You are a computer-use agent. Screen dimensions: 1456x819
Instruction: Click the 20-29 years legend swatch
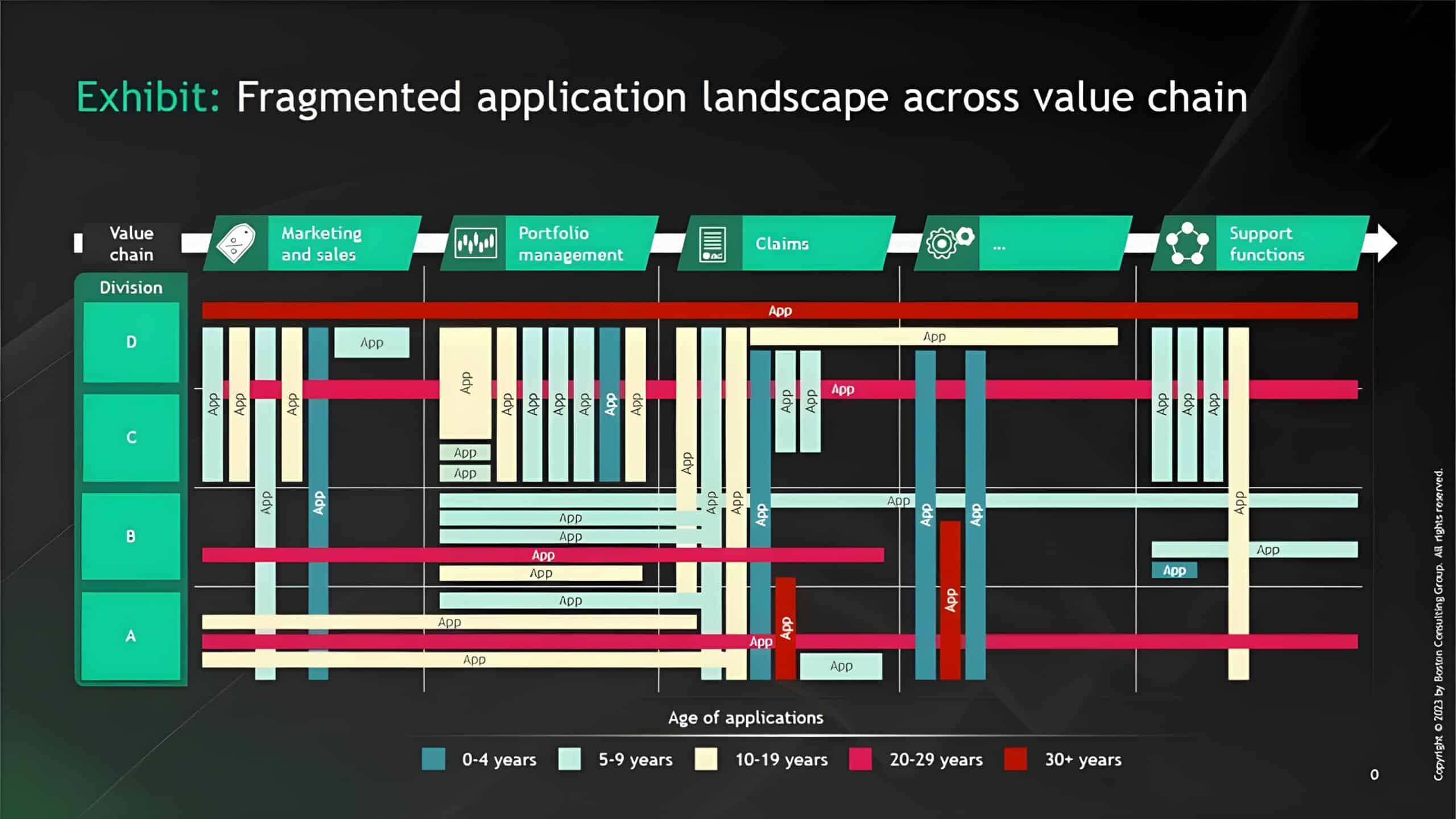point(860,759)
